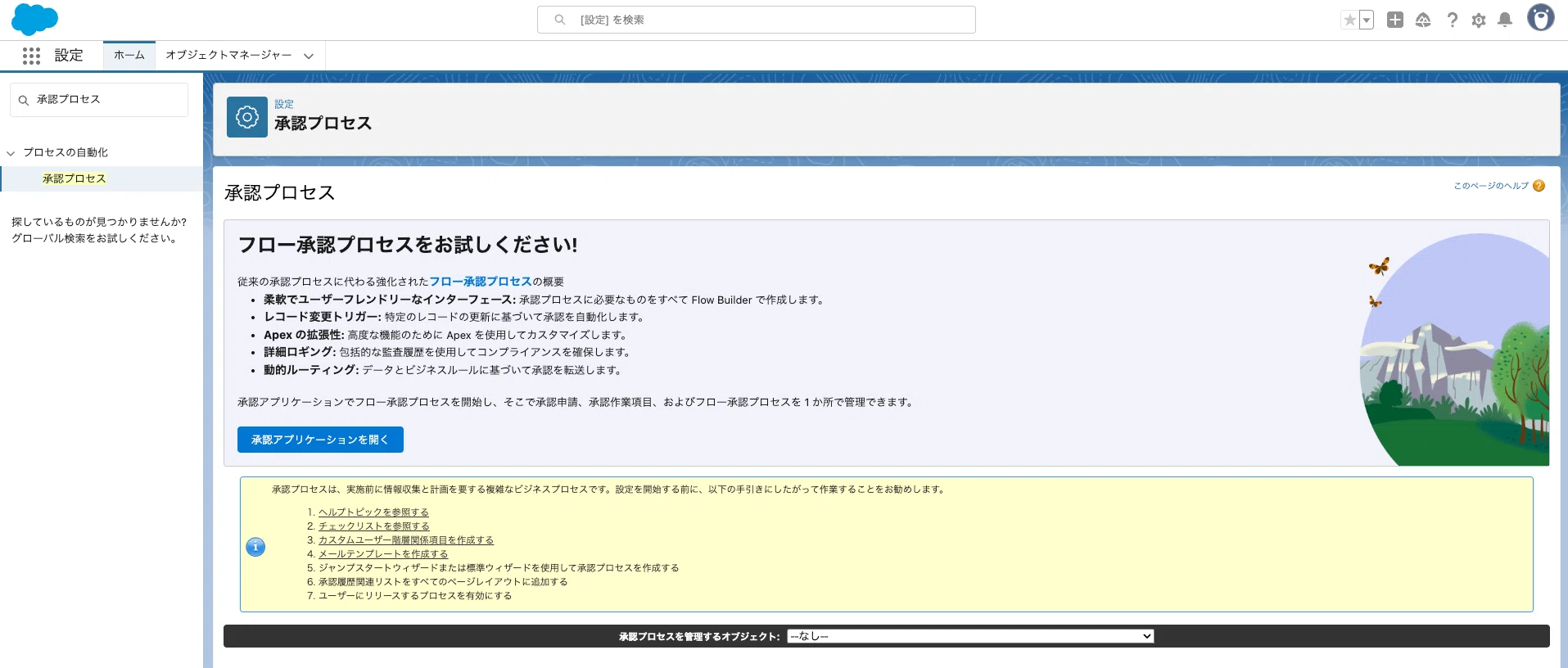
Task: Open the notifications bell
Action: pyautogui.click(x=1505, y=20)
